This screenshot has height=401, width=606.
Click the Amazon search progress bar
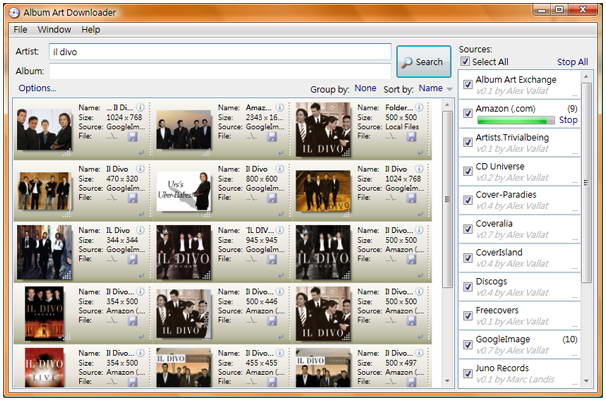click(x=516, y=121)
